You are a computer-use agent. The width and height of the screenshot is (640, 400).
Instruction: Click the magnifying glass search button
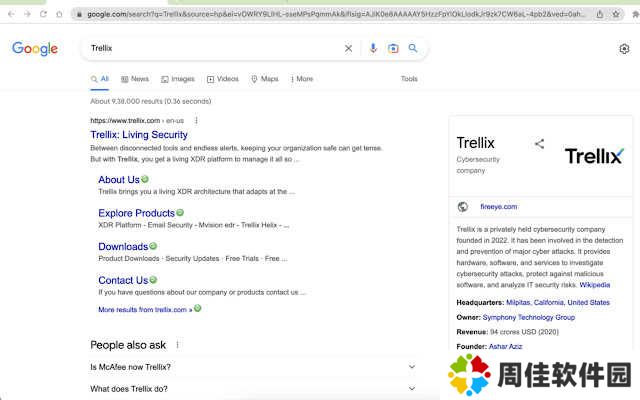pyautogui.click(x=413, y=48)
